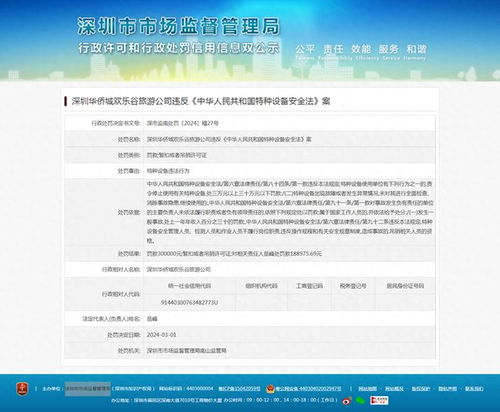Click the 工商登记码 column header
Viewport: 500px width, 412px height.
[x=309, y=286]
